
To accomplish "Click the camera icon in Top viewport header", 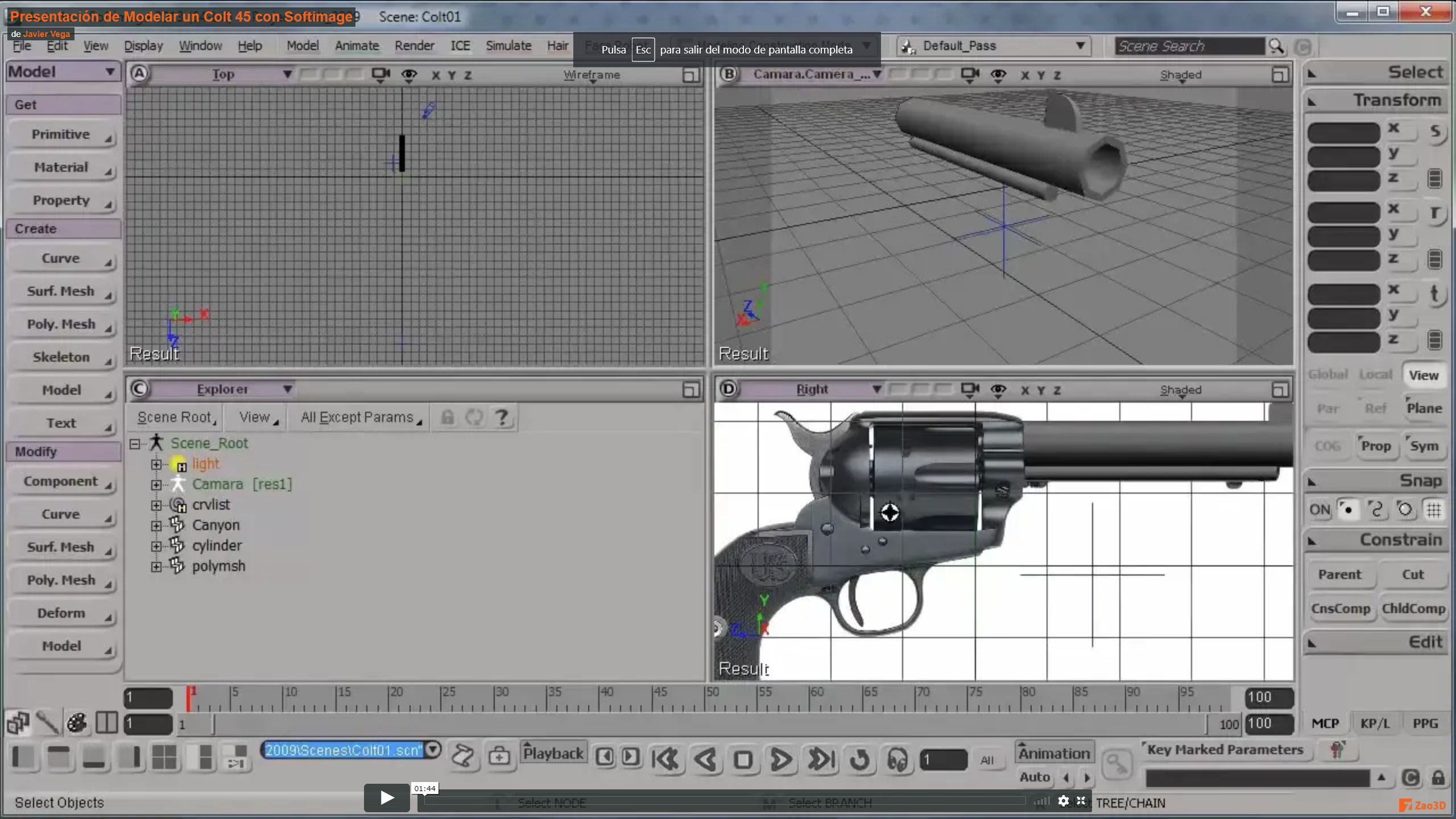I will (380, 75).
